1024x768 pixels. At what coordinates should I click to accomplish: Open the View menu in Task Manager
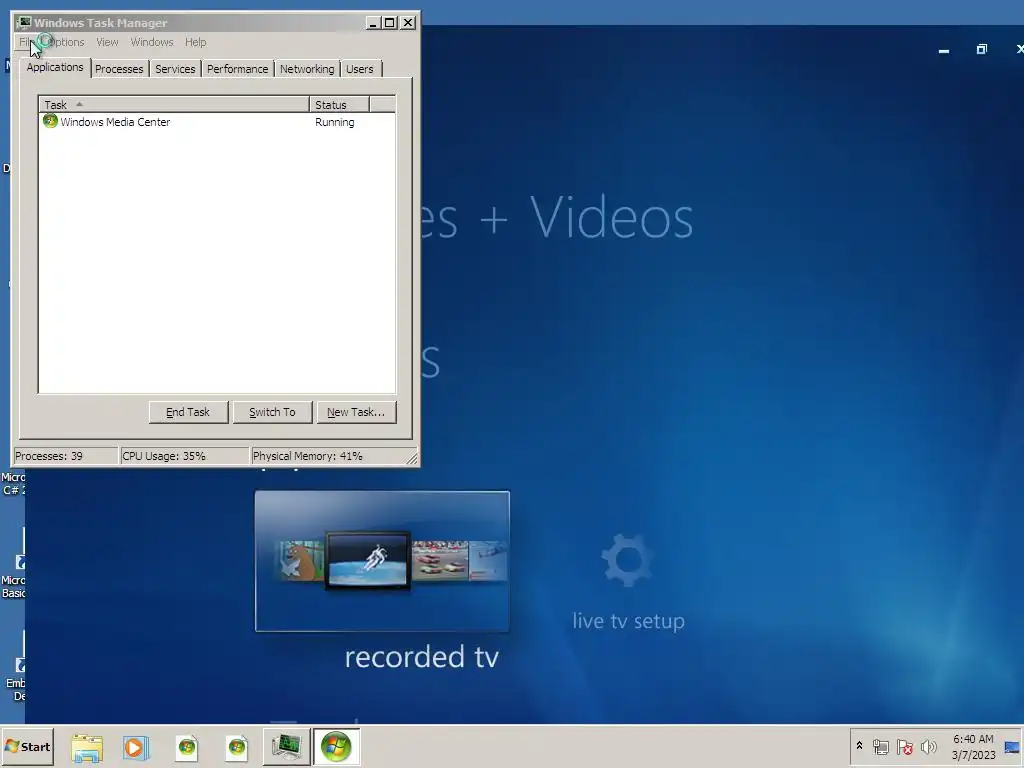[107, 42]
